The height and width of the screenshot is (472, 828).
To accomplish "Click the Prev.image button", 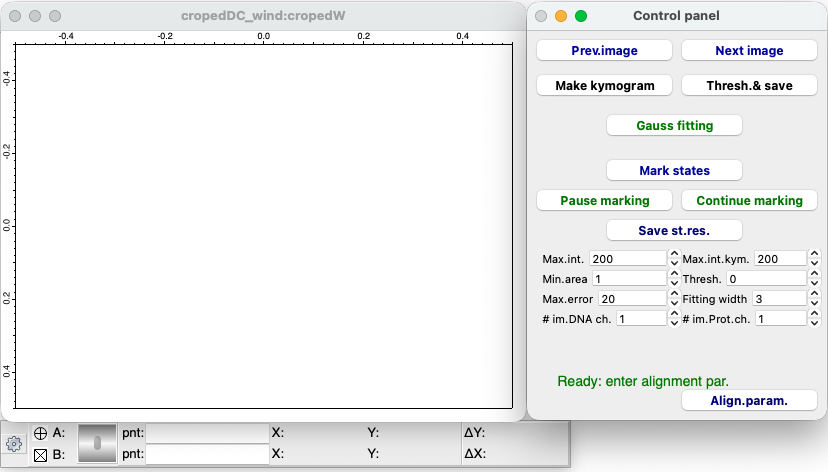I will click(604, 50).
